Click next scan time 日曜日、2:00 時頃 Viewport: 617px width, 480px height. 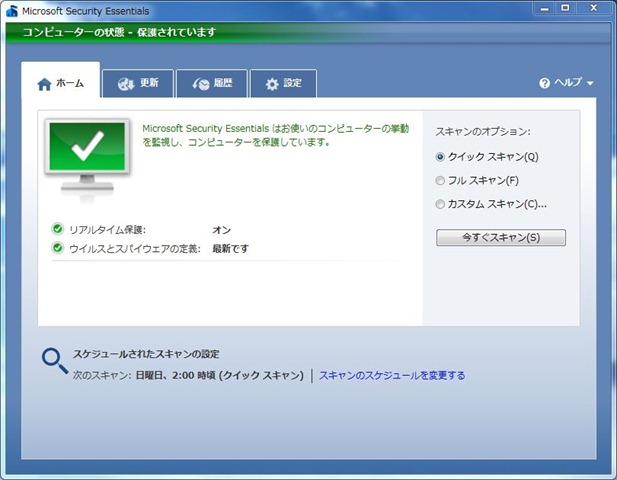tap(175, 375)
